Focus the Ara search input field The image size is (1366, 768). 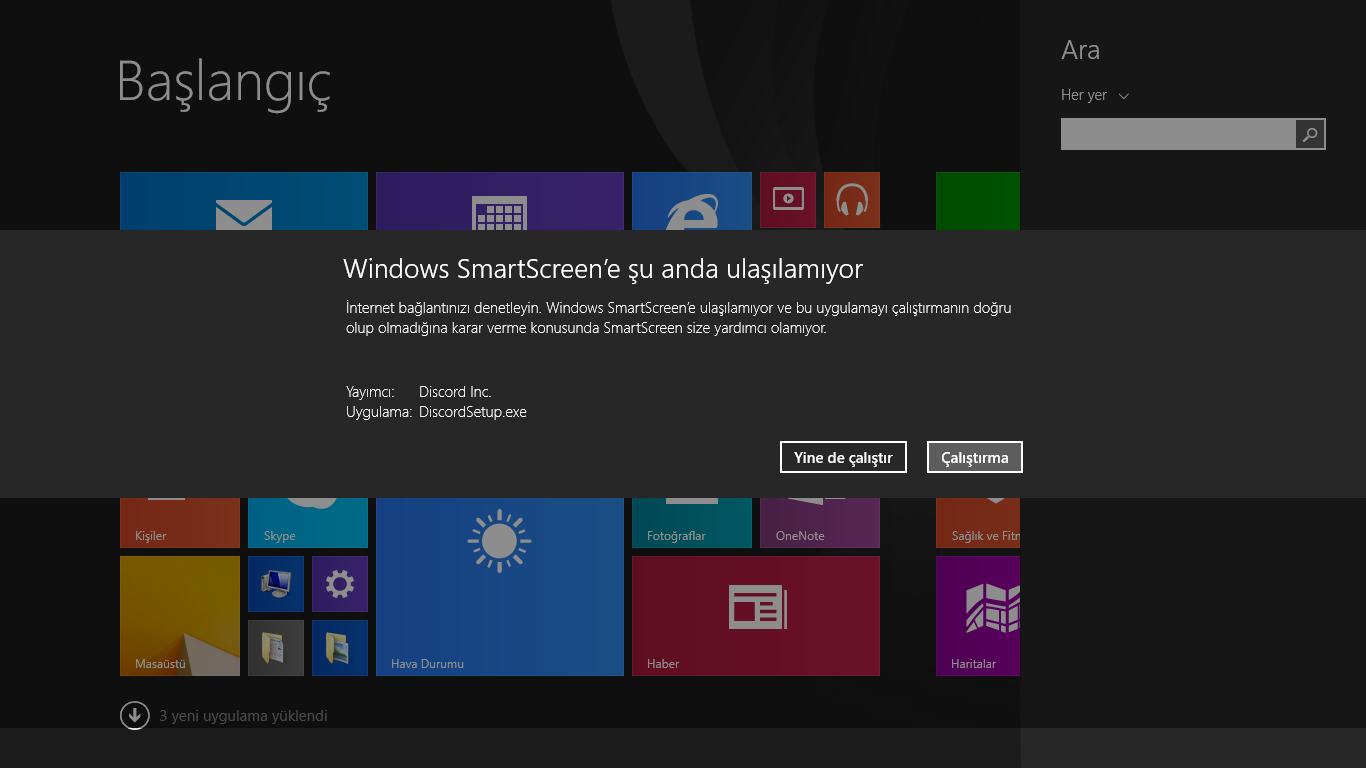click(1178, 134)
